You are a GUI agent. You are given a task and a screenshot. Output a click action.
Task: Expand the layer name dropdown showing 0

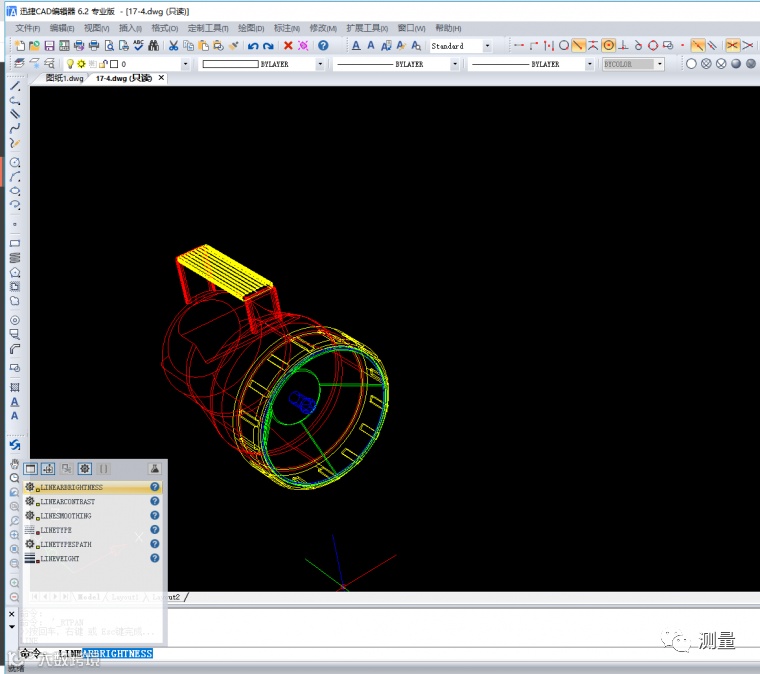click(x=185, y=64)
